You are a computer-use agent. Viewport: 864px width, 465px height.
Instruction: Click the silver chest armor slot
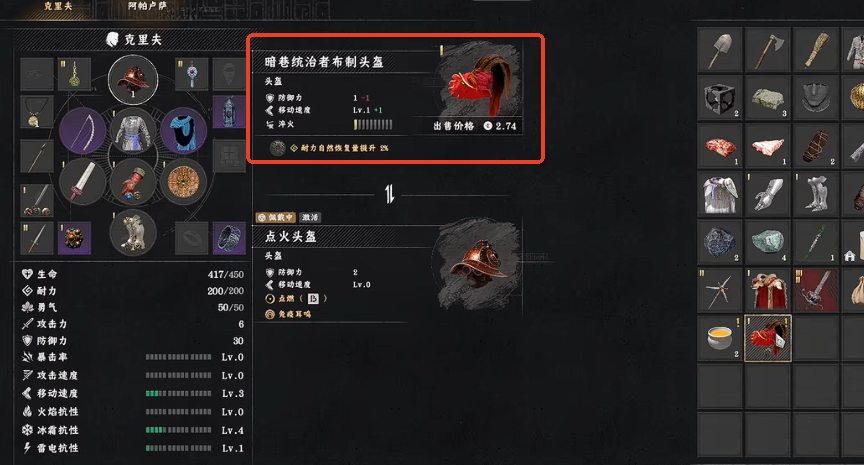[133, 131]
